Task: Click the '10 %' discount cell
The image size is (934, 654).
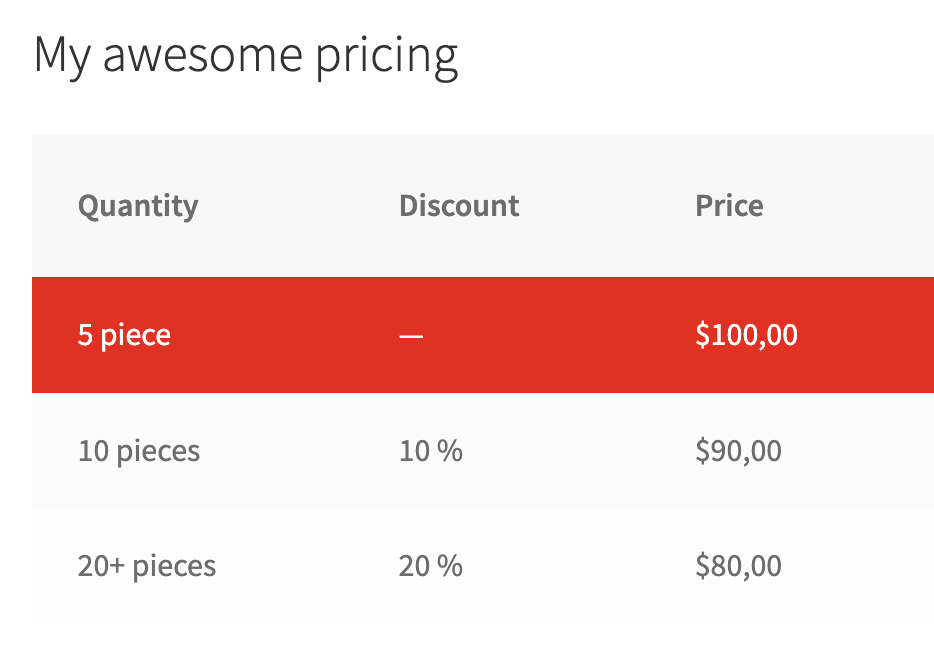Action: point(430,451)
